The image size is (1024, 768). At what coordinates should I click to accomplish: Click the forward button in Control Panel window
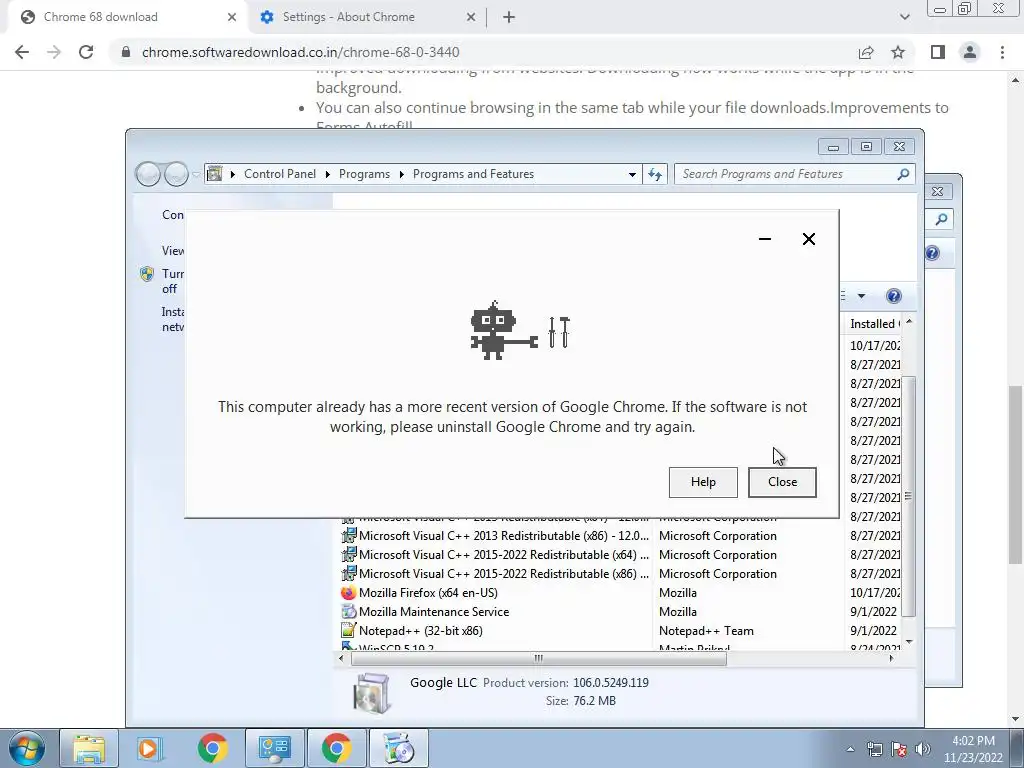click(176, 174)
